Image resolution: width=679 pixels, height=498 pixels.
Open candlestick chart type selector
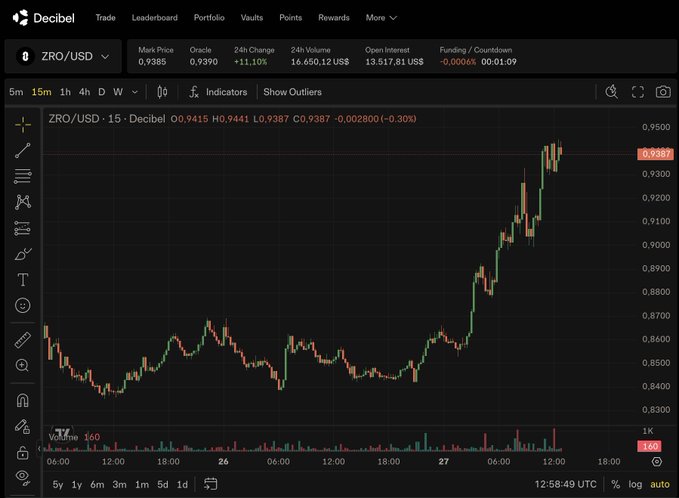(x=162, y=92)
